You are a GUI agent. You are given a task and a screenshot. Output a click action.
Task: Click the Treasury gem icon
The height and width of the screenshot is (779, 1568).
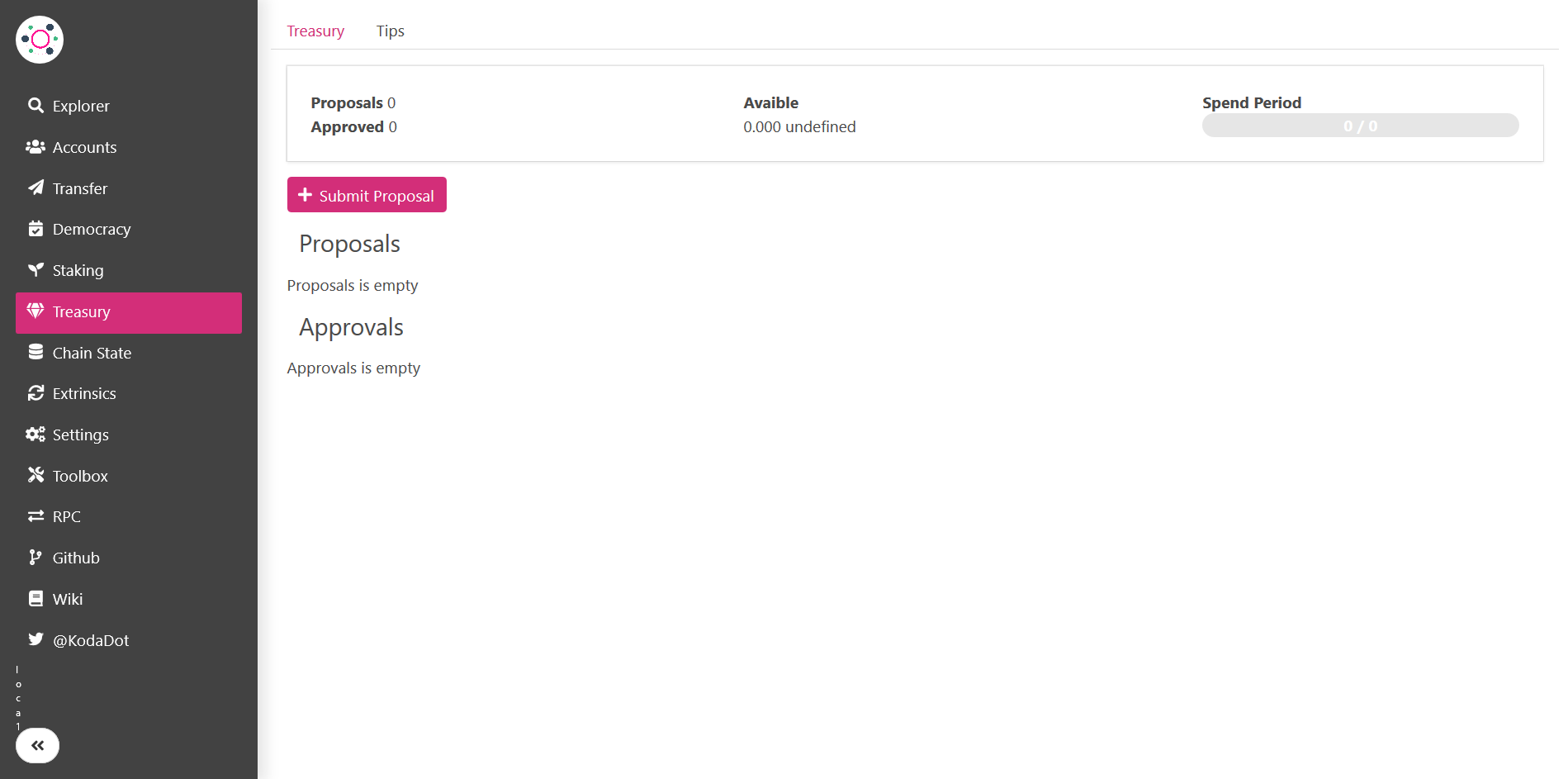[36, 311]
